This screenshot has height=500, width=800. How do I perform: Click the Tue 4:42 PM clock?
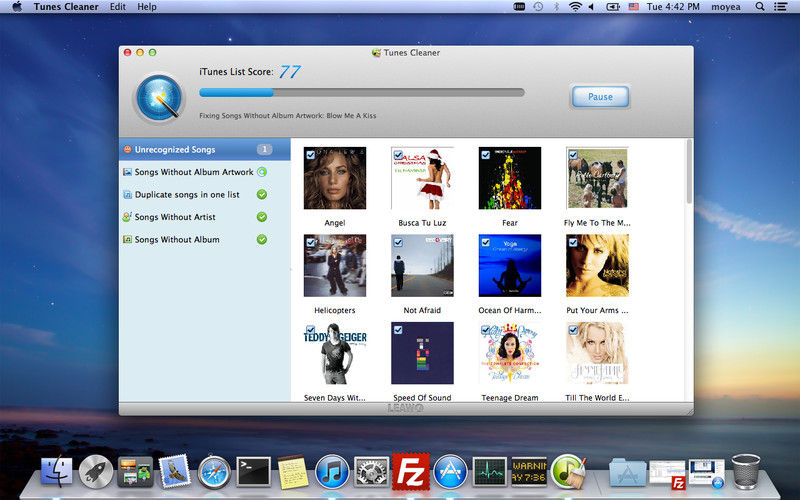[673, 7]
